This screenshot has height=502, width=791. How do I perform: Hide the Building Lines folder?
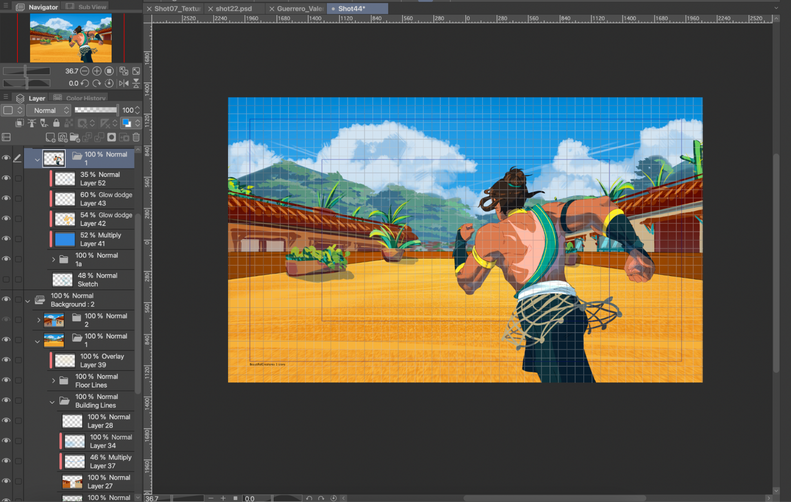click(6, 400)
